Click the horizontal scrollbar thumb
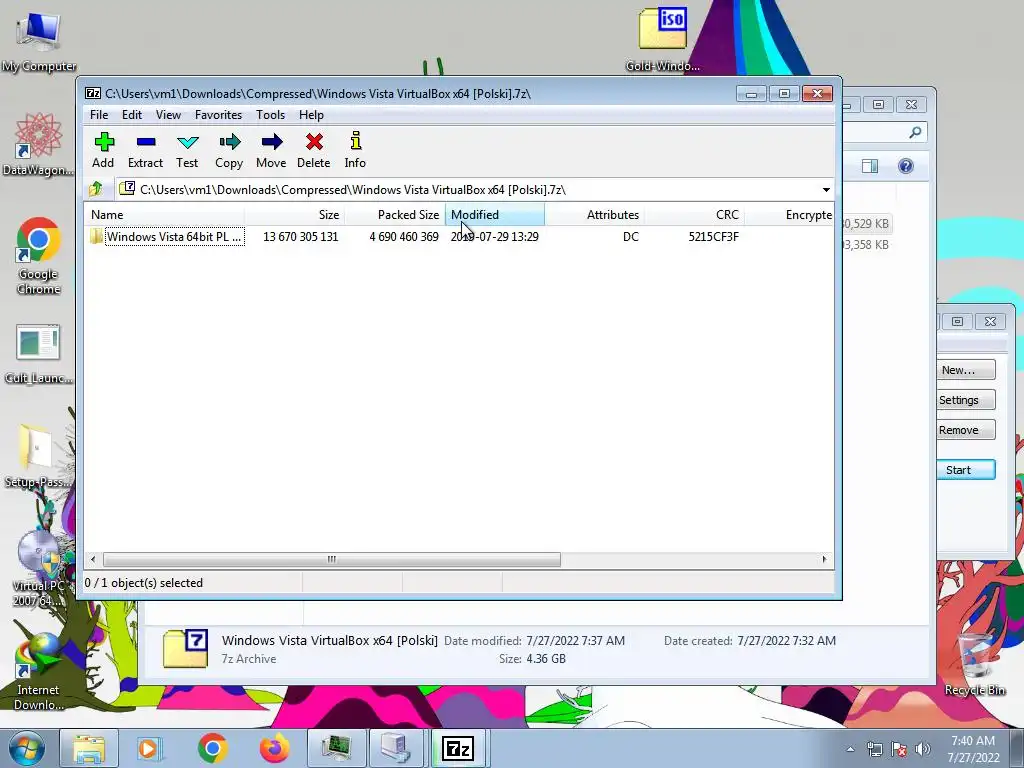The height and width of the screenshot is (768, 1024). tap(332, 560)
